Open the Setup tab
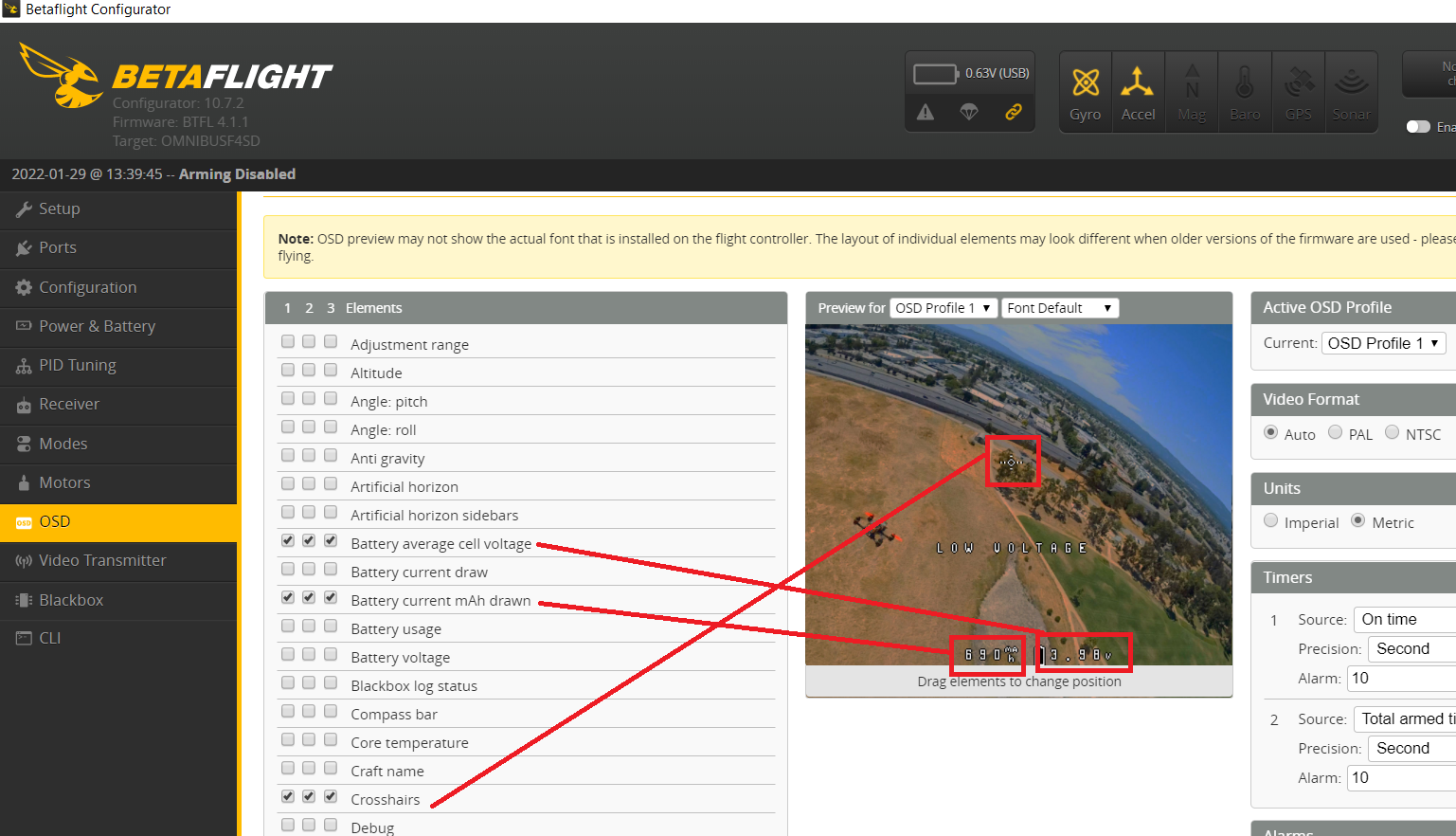Image resolution: width=1456 pixels, height=836 pixels. pyautogui.click(x=118, y=209)
